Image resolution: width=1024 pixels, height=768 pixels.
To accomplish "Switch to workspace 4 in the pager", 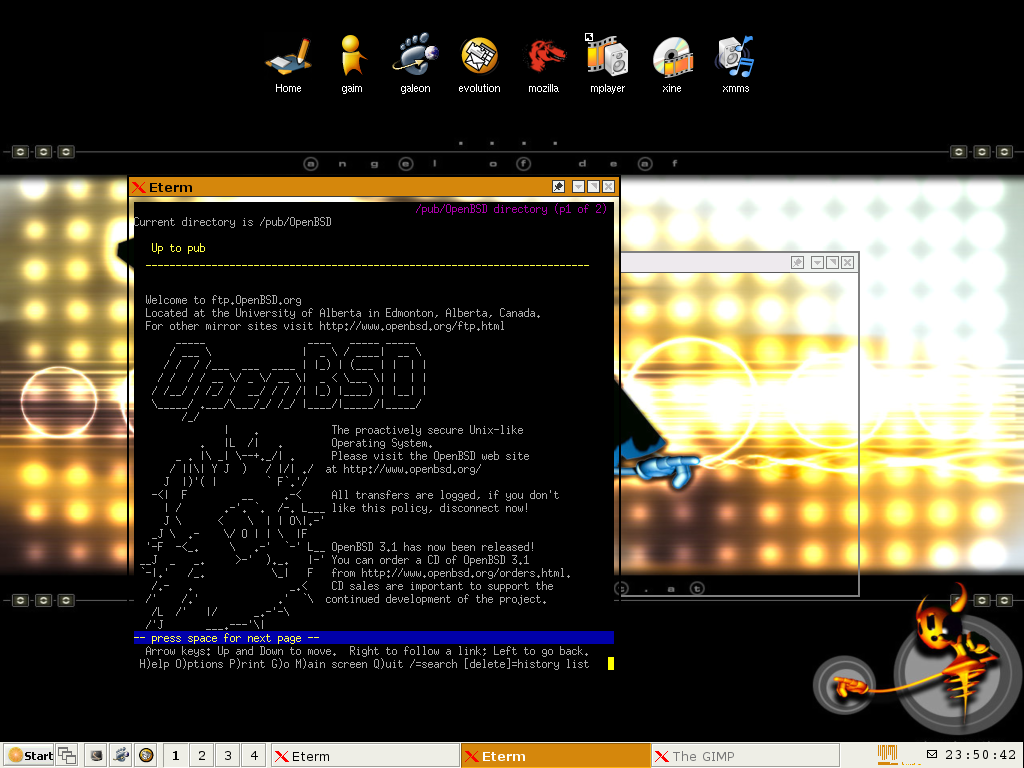I will click(x=254, y=756).
